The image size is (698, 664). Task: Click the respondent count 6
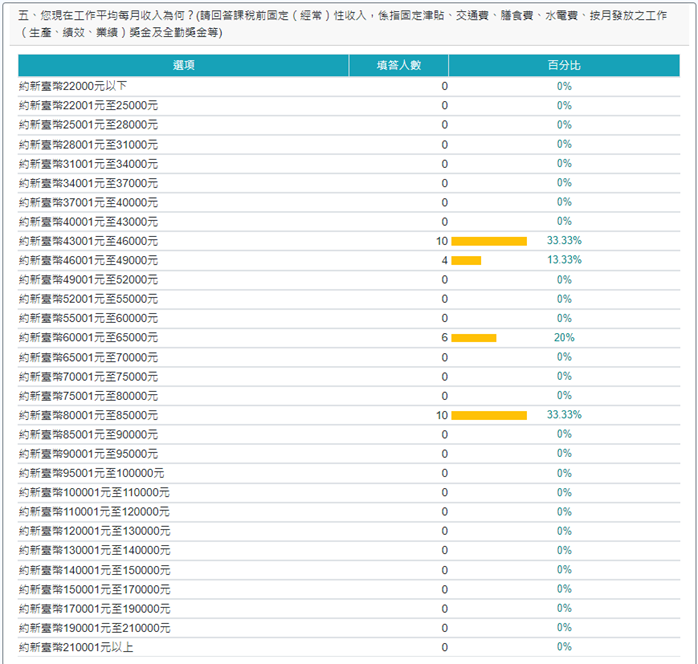[444, 338]
